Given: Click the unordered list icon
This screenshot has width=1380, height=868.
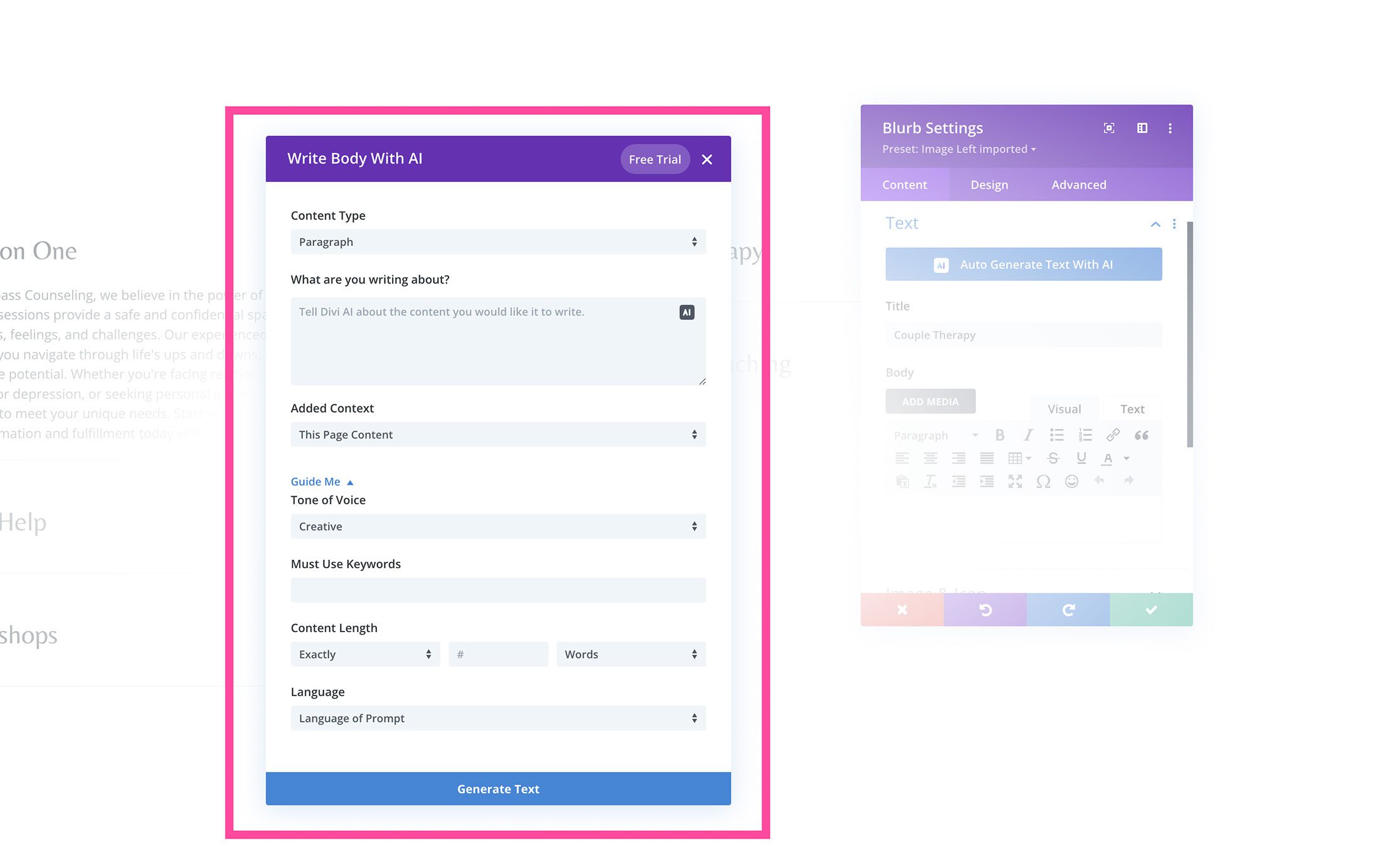Looking at the screenshot, I should pos(1057,434).
